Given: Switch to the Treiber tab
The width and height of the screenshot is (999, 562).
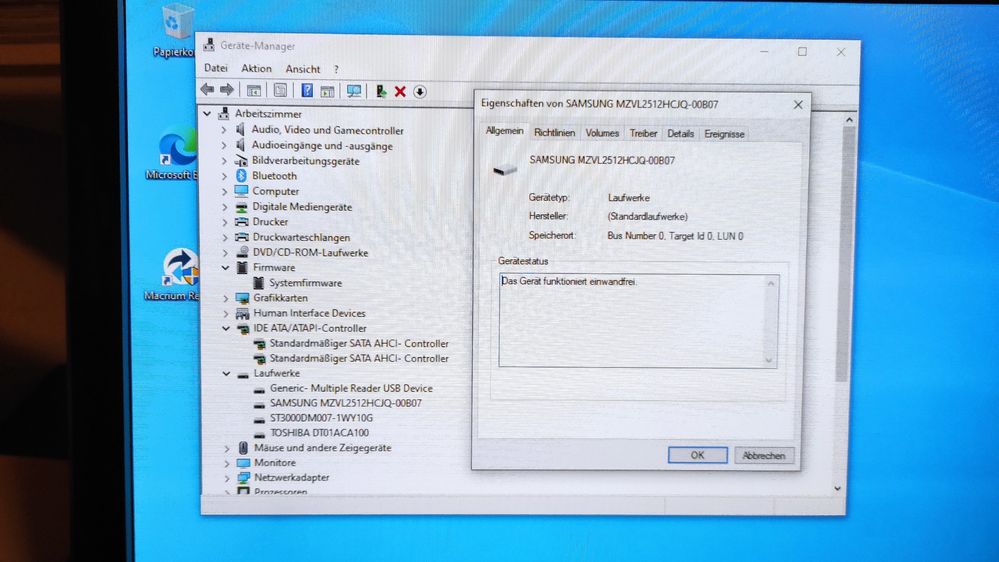Looking at the screenshot, I should tap(643, 133).
